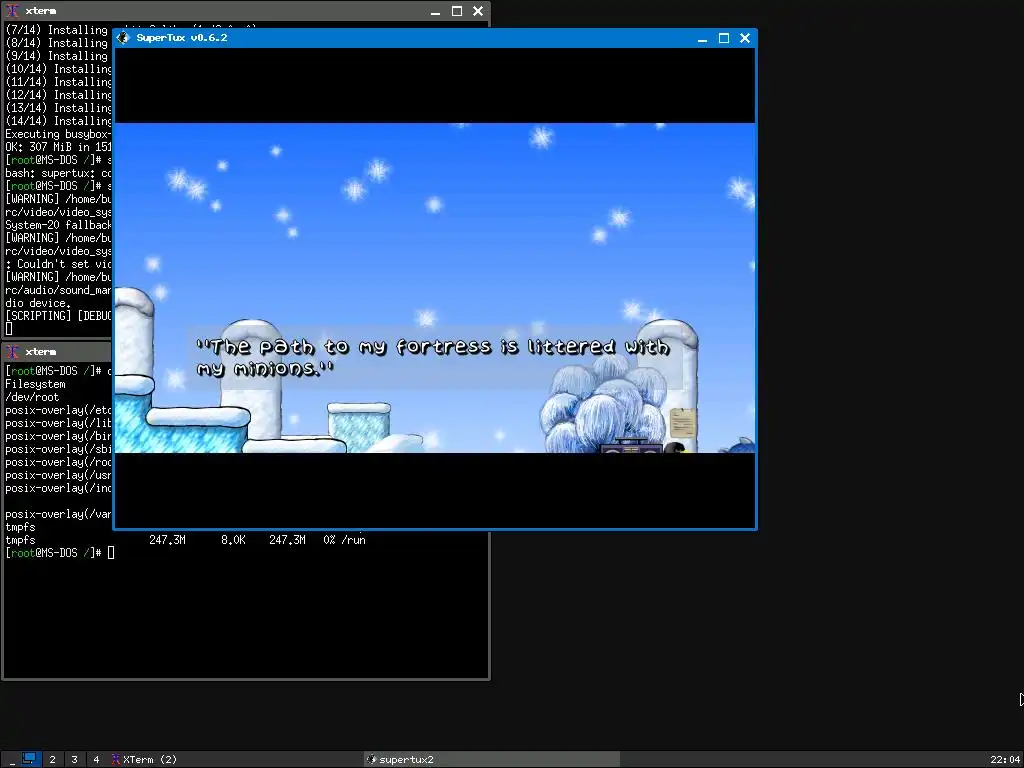Viewport: 1024px width, 768px height.
Task: Click 'OK: 307 MiB in 151' line in top xterm
Action: coord(58,147)
